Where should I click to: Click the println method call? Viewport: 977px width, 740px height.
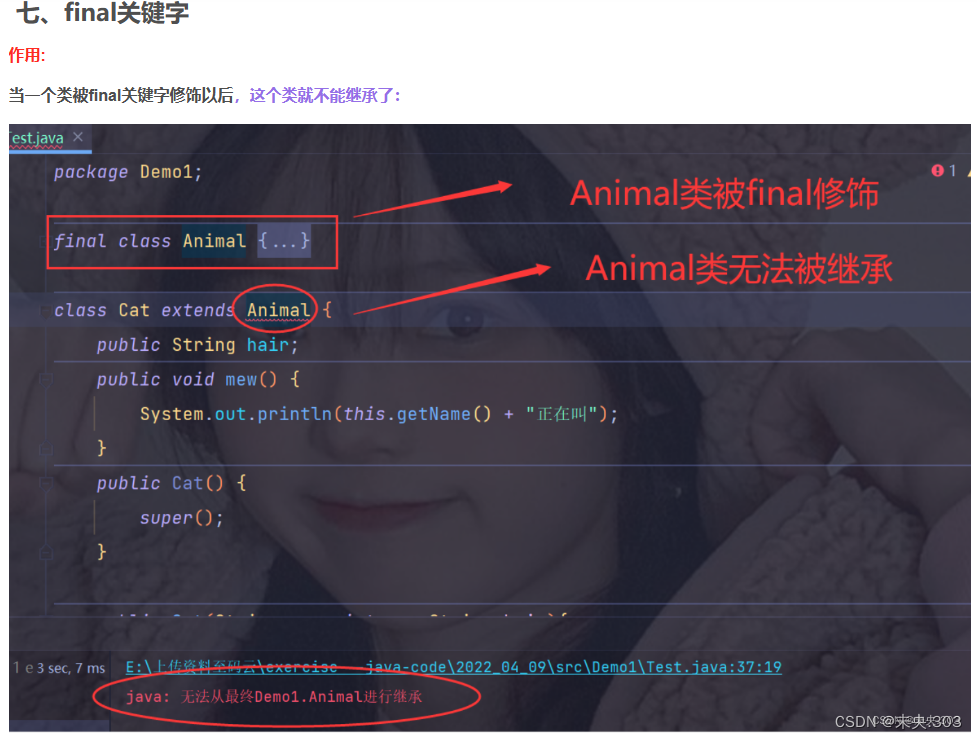(294, 414)
